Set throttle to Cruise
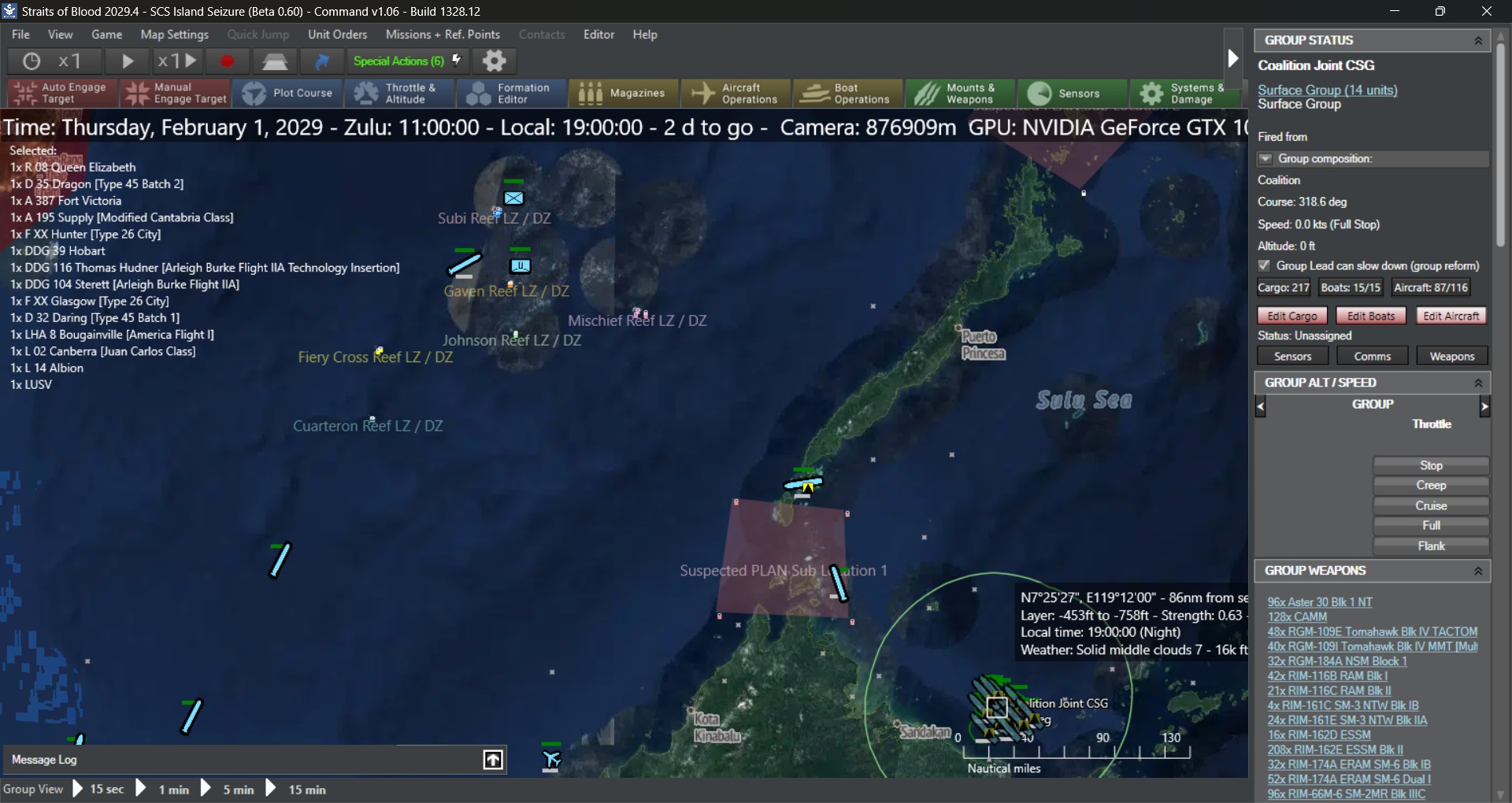 pos(1431,506)
